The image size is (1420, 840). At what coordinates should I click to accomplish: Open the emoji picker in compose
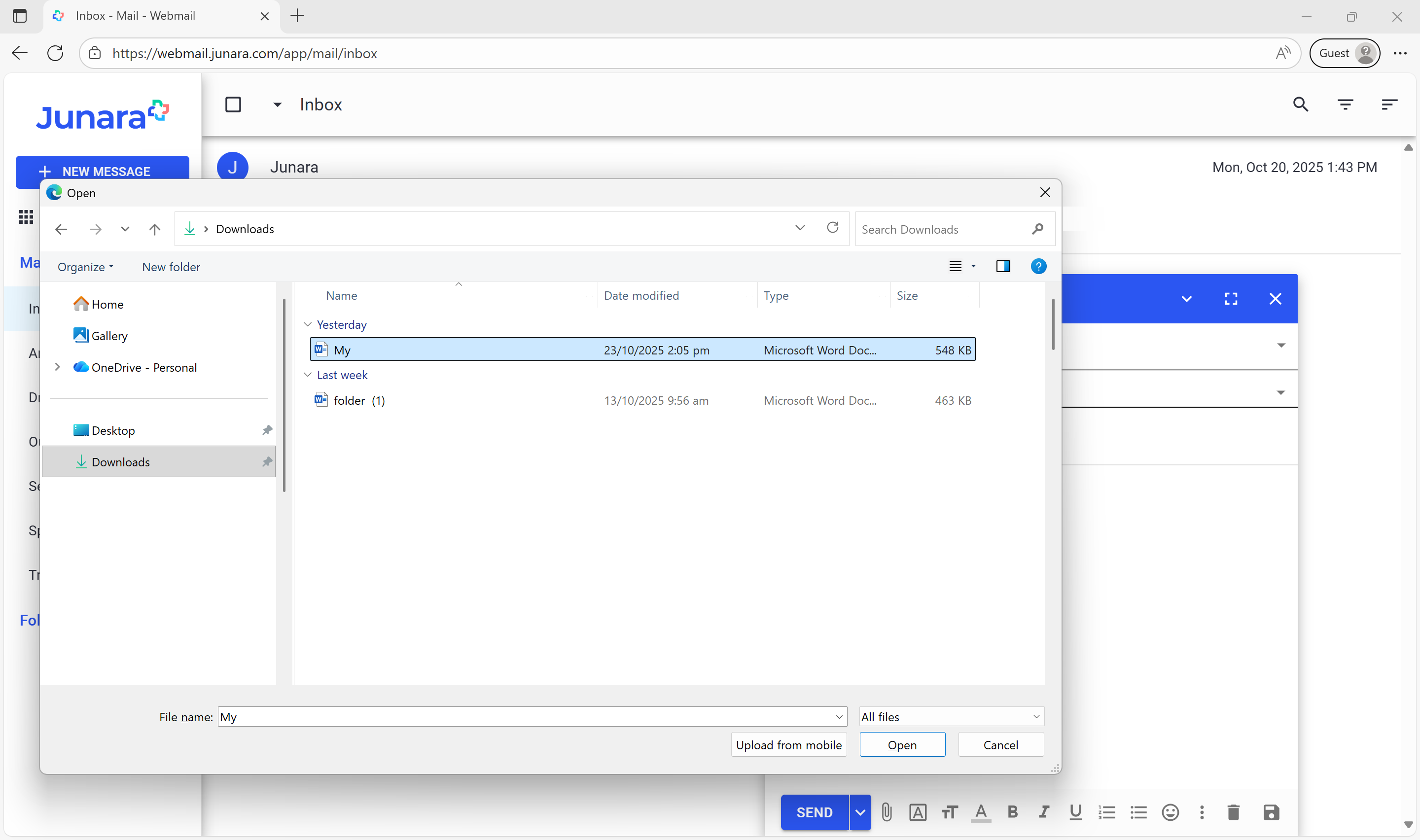(x=1170, y=812)
